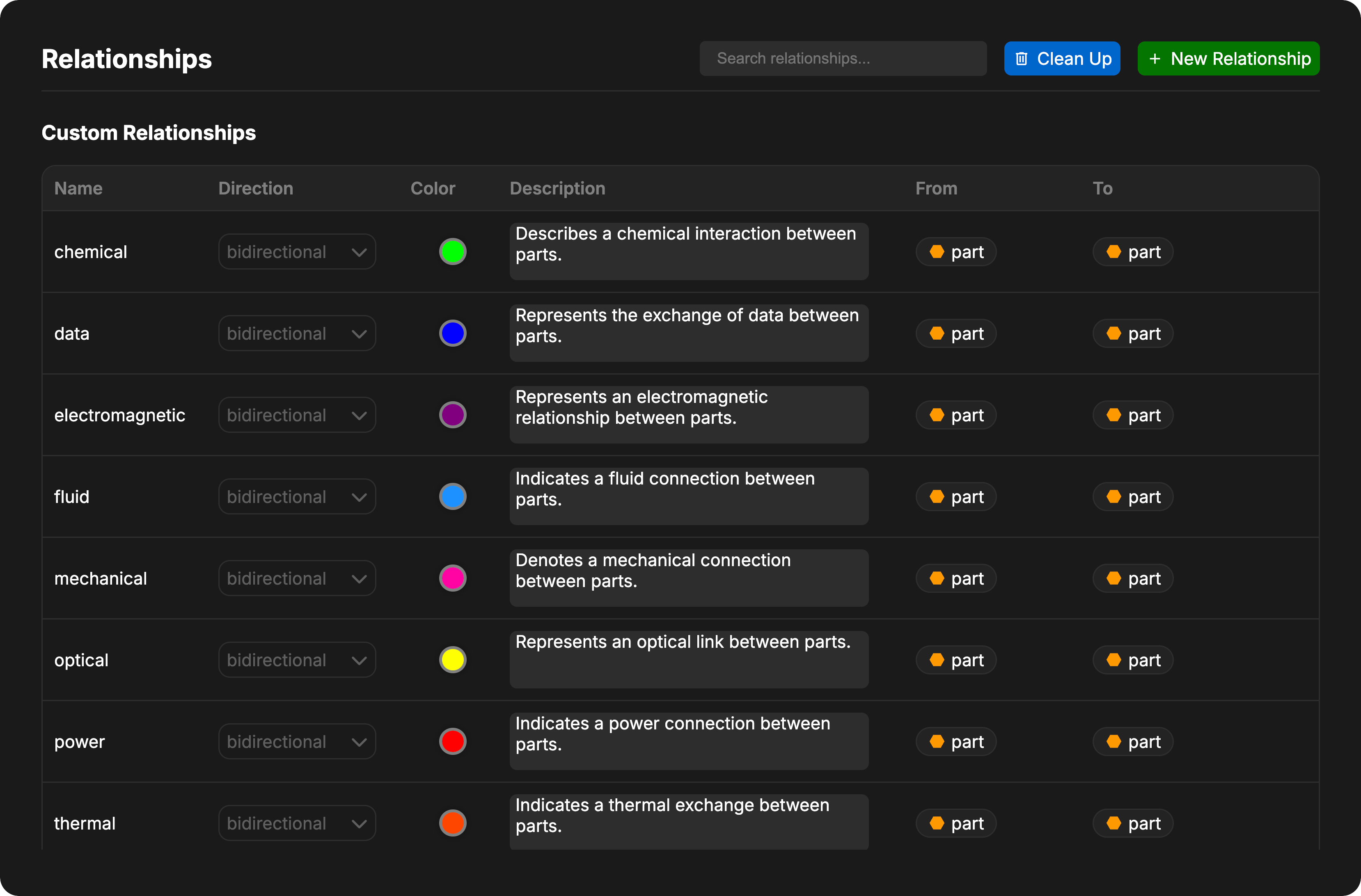This screenshot has height=896, width=1361.
Task: Click the To part tag in the thermal row
Action: (x=1132, y=823)
